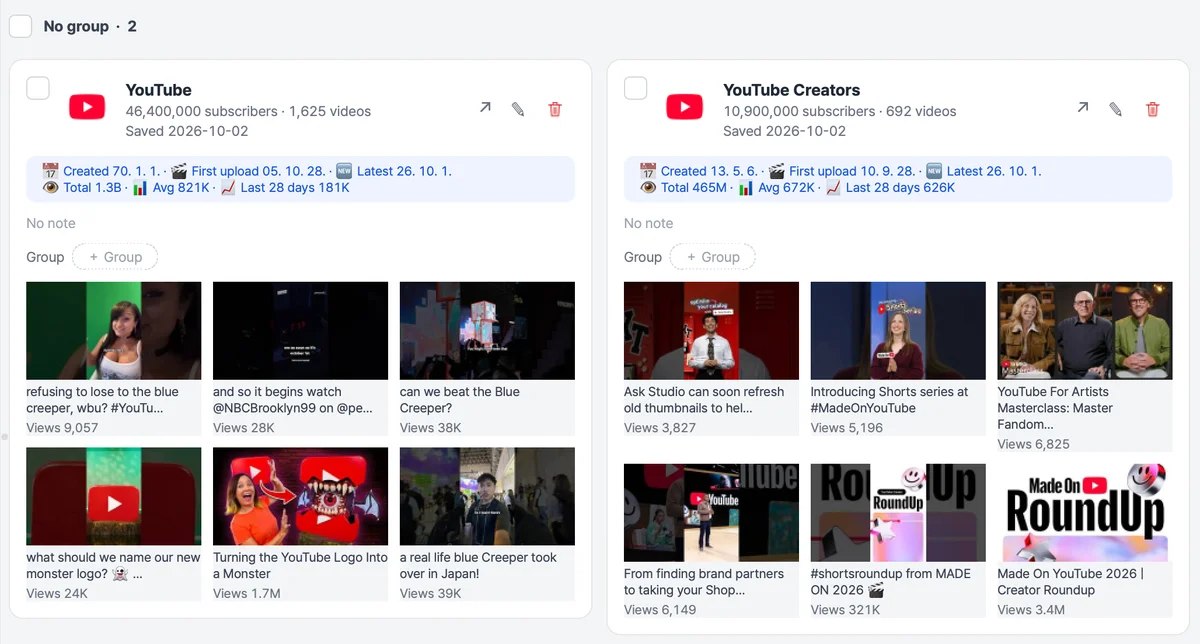Click 'Last 28 days 181K' stat

click(x=285, y=187)
